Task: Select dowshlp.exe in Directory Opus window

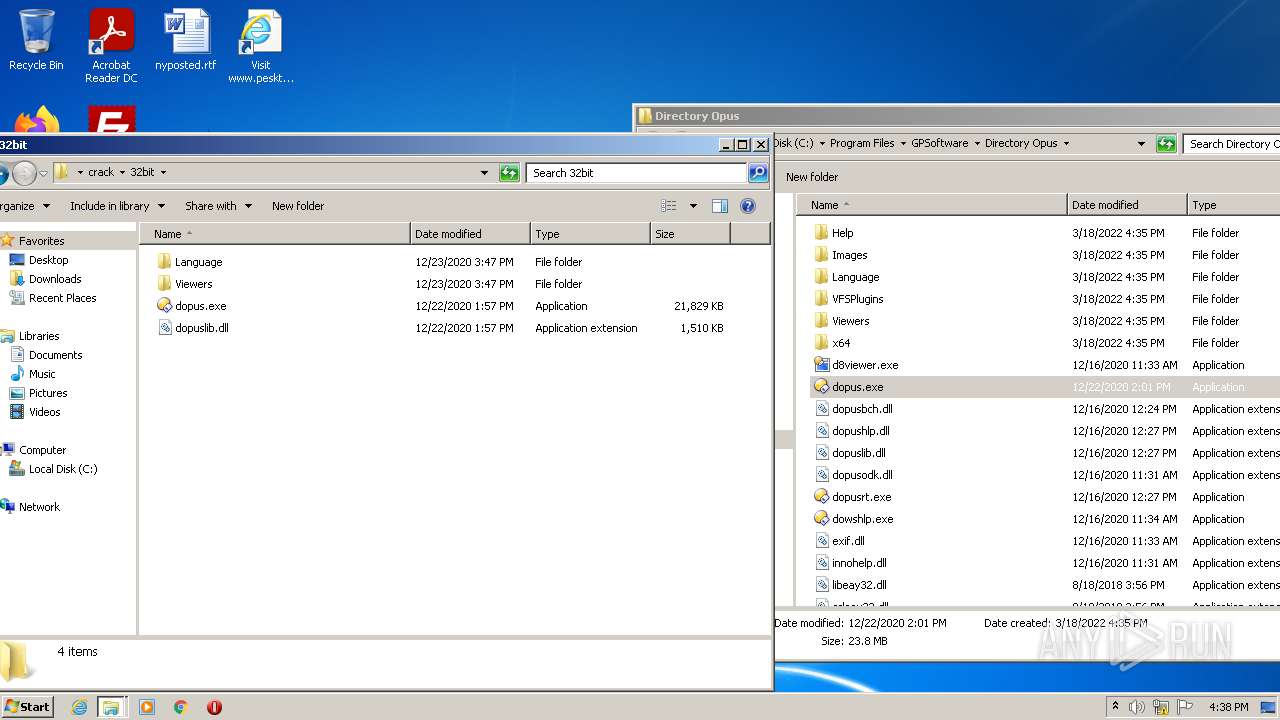Action: tap(862, 519)
